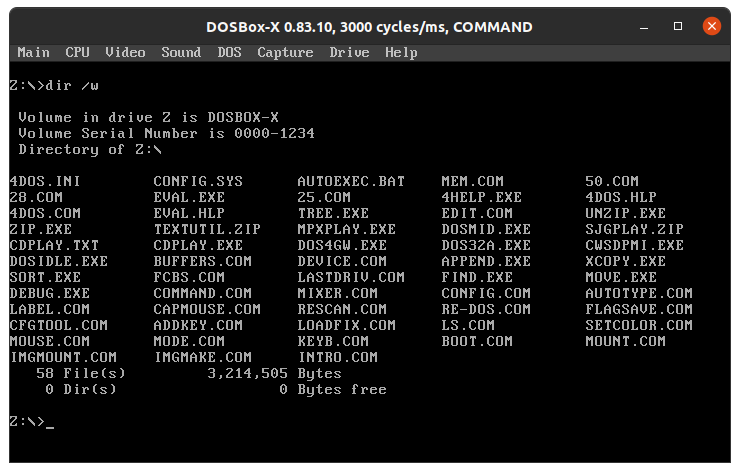Image resolution: width=740 pixels, height=472 pixels.
Task: Click the DOS32A.EXE file name
Action: [x=486, y=245]
